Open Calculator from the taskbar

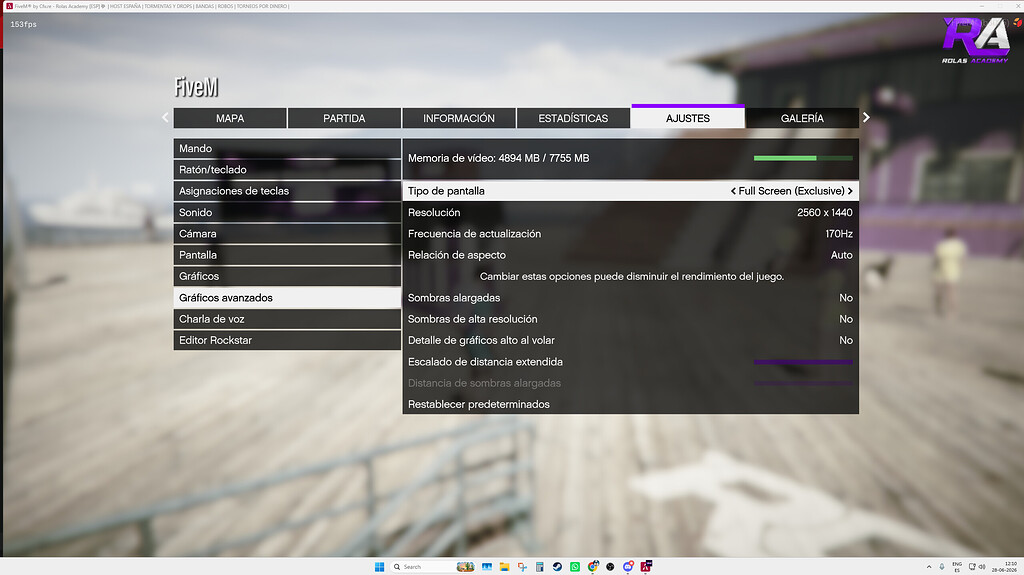coord(539,567)
